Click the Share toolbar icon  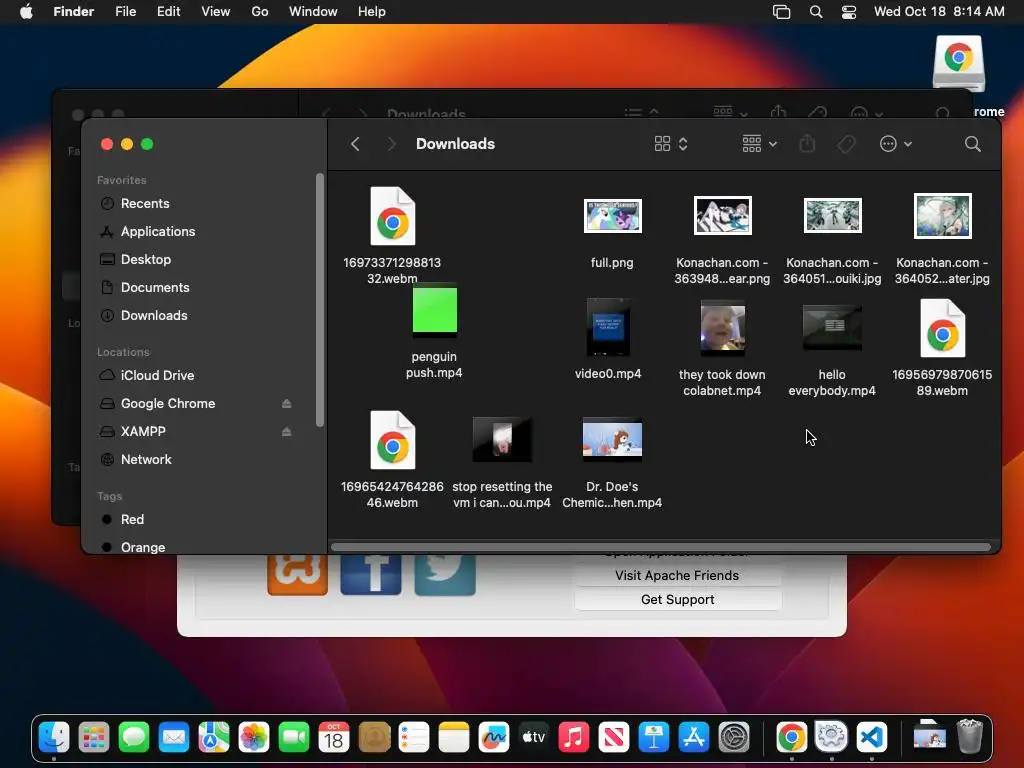tap(807, 144)
